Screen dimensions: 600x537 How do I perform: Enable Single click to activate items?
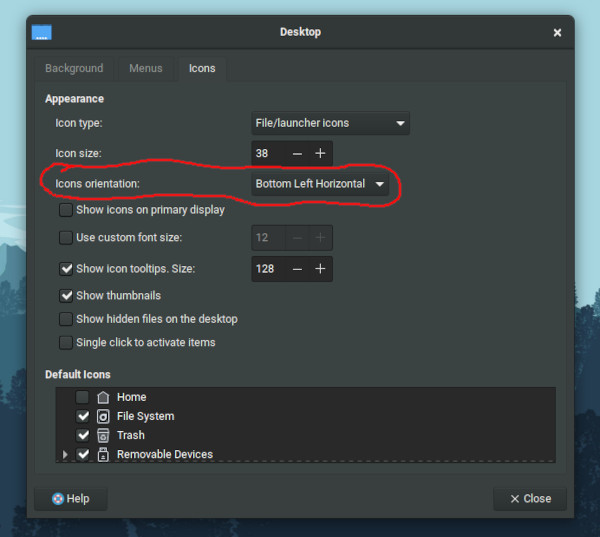(x=66, y=343)
